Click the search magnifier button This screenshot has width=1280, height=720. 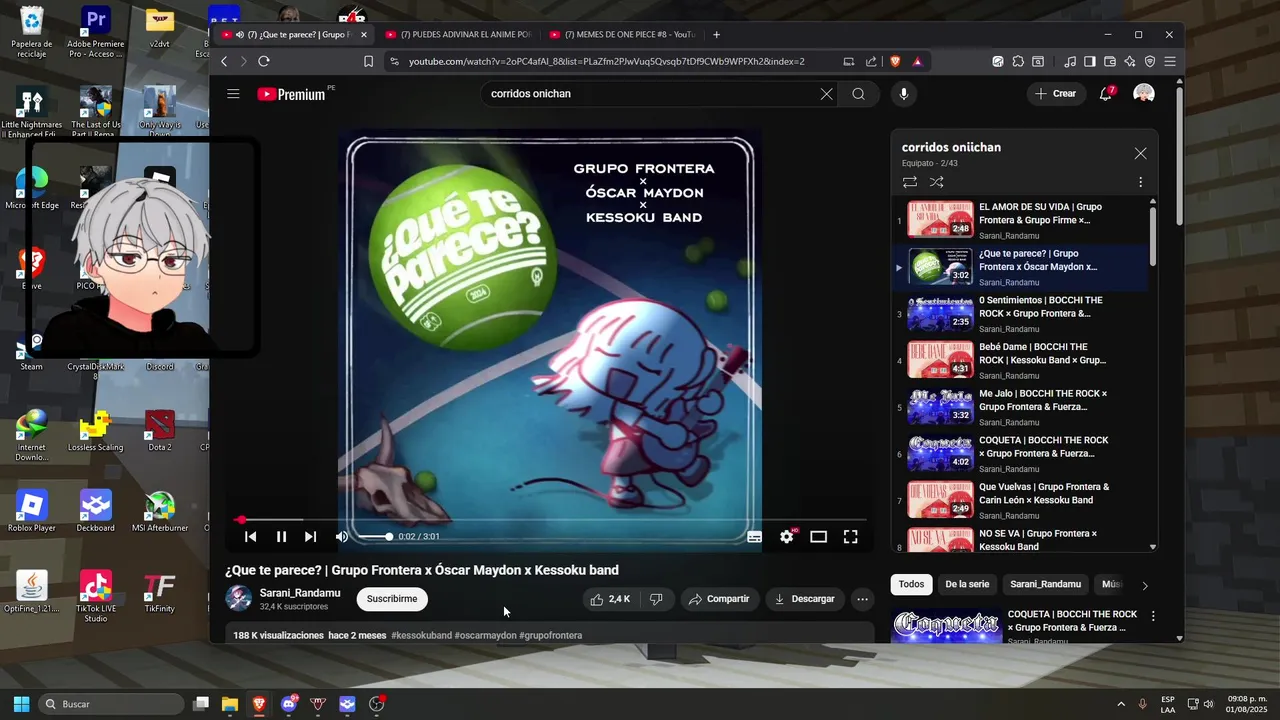click(858, 94)
